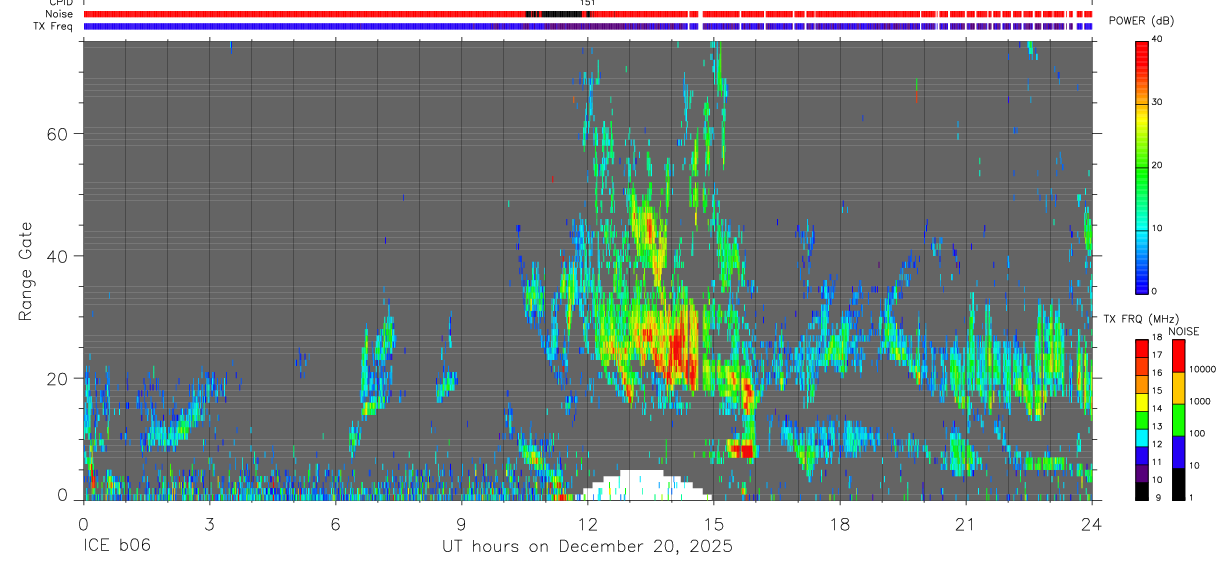Click the vertical "Range Gate" axis label

pos(24,271)
